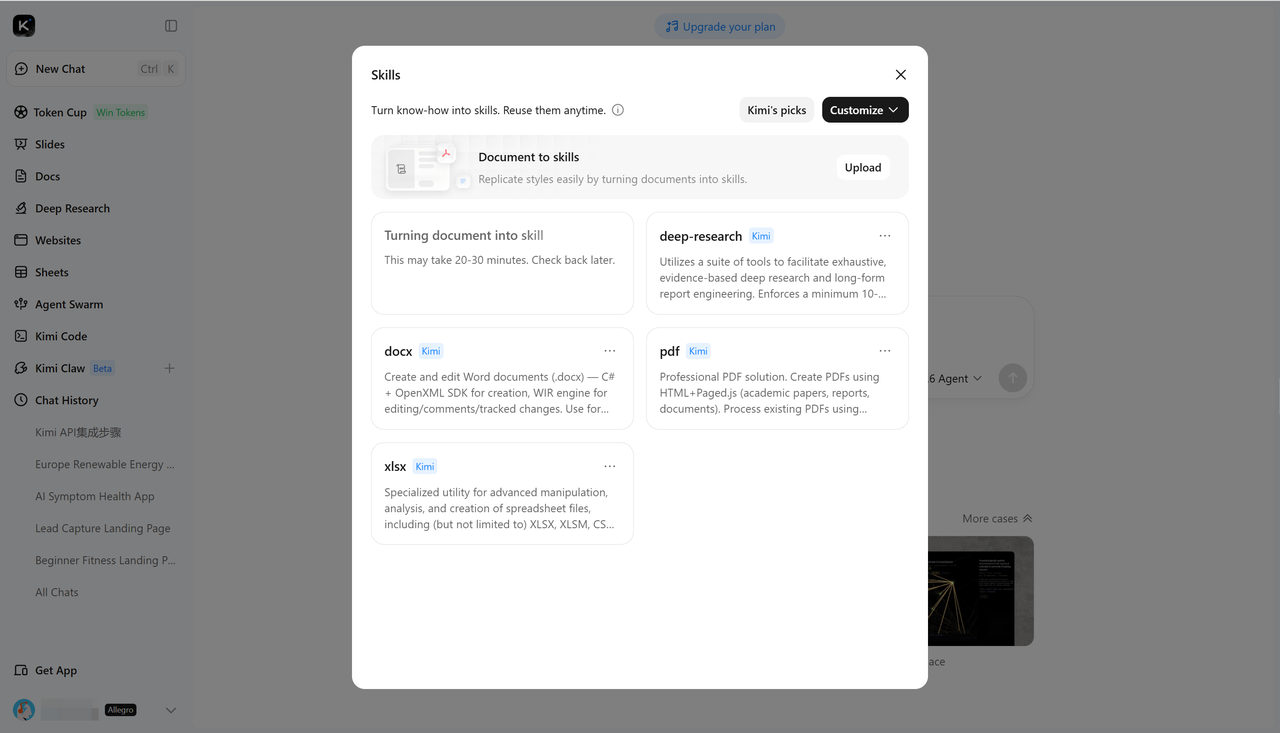The width and height of the screenshot is (1280, 733).
Task: Expand the user account menu chevron
Action: (171, 710)
